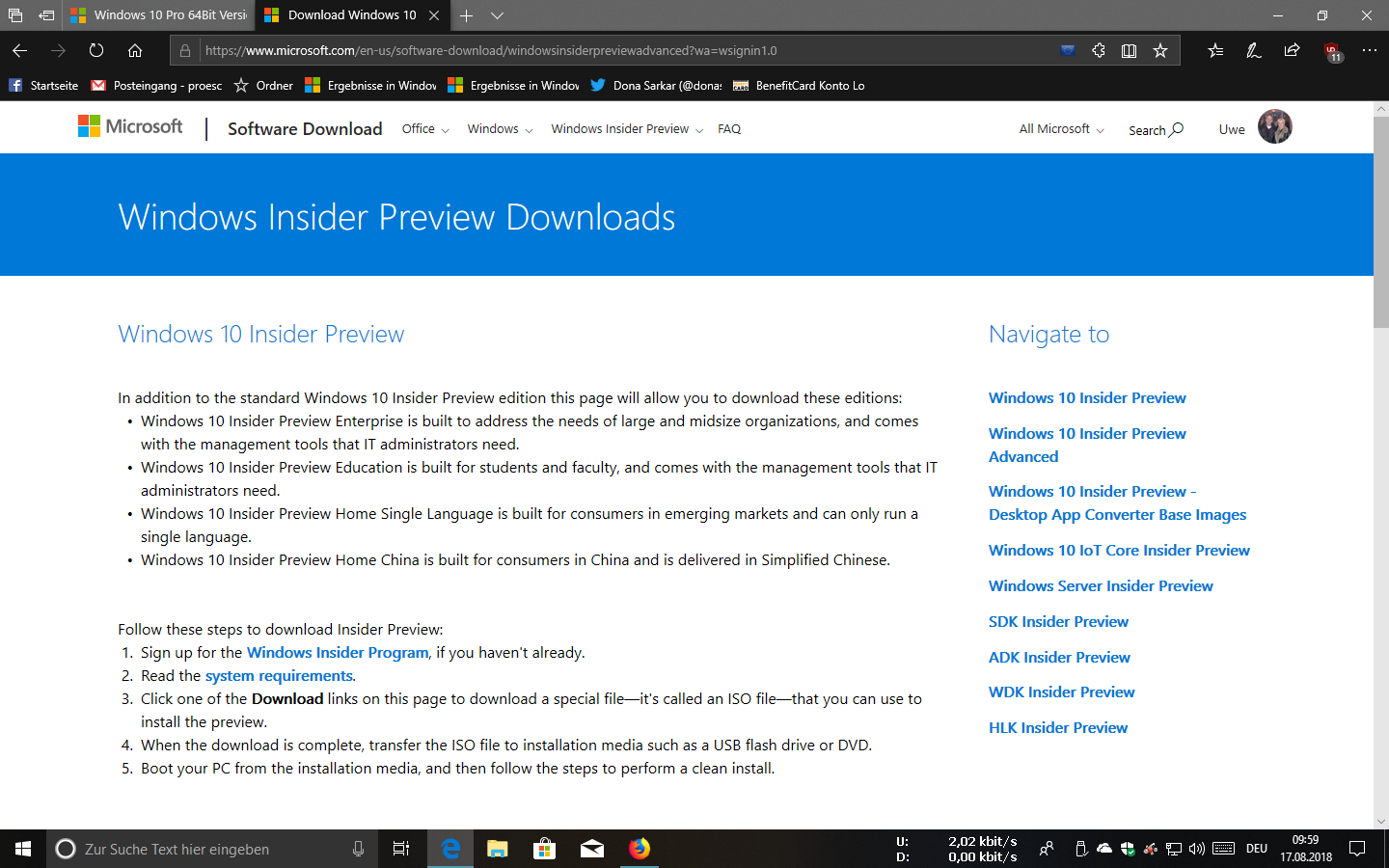Add this page to favorites star
Viewport: 1389px width, 868px height.
click(1160, 50)
